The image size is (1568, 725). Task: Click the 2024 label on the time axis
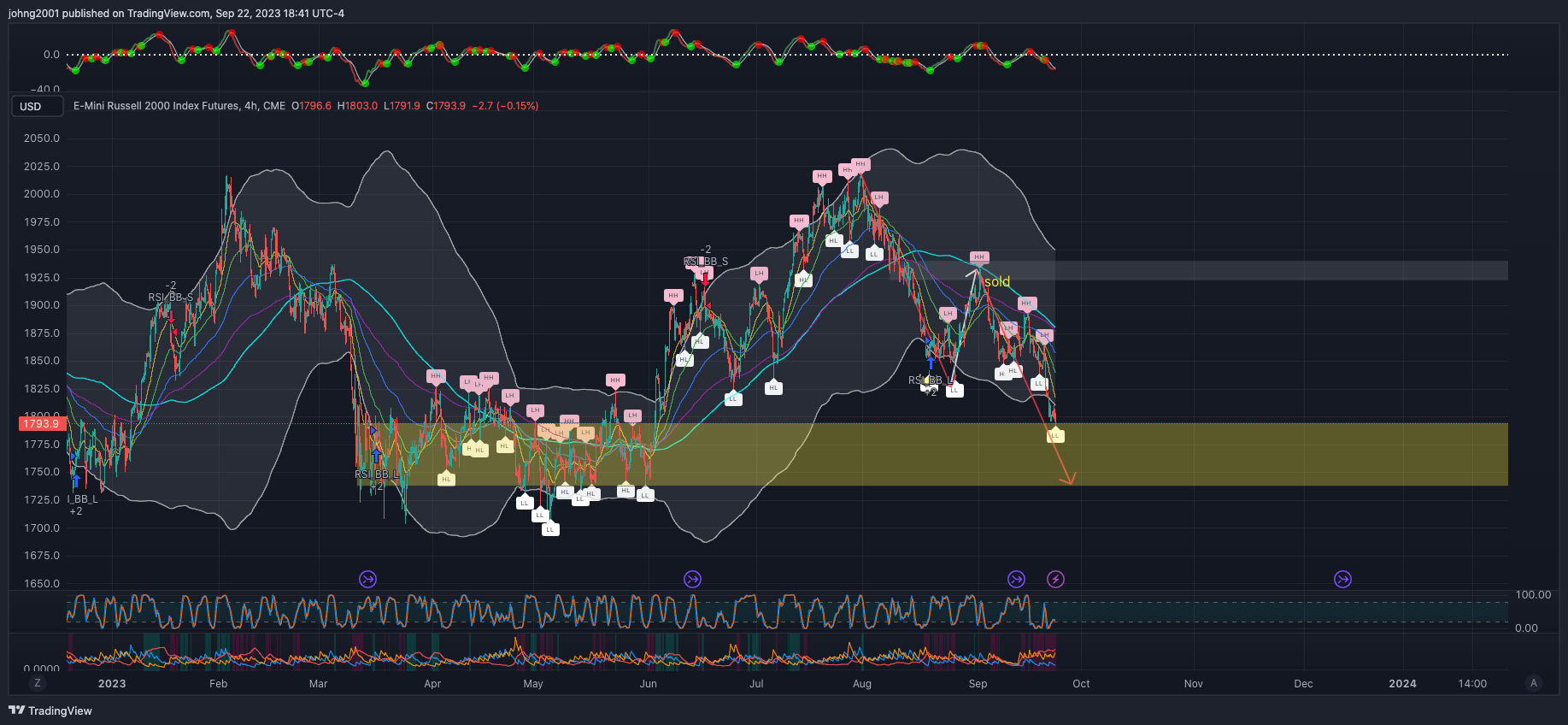[x=1402, y=683]
